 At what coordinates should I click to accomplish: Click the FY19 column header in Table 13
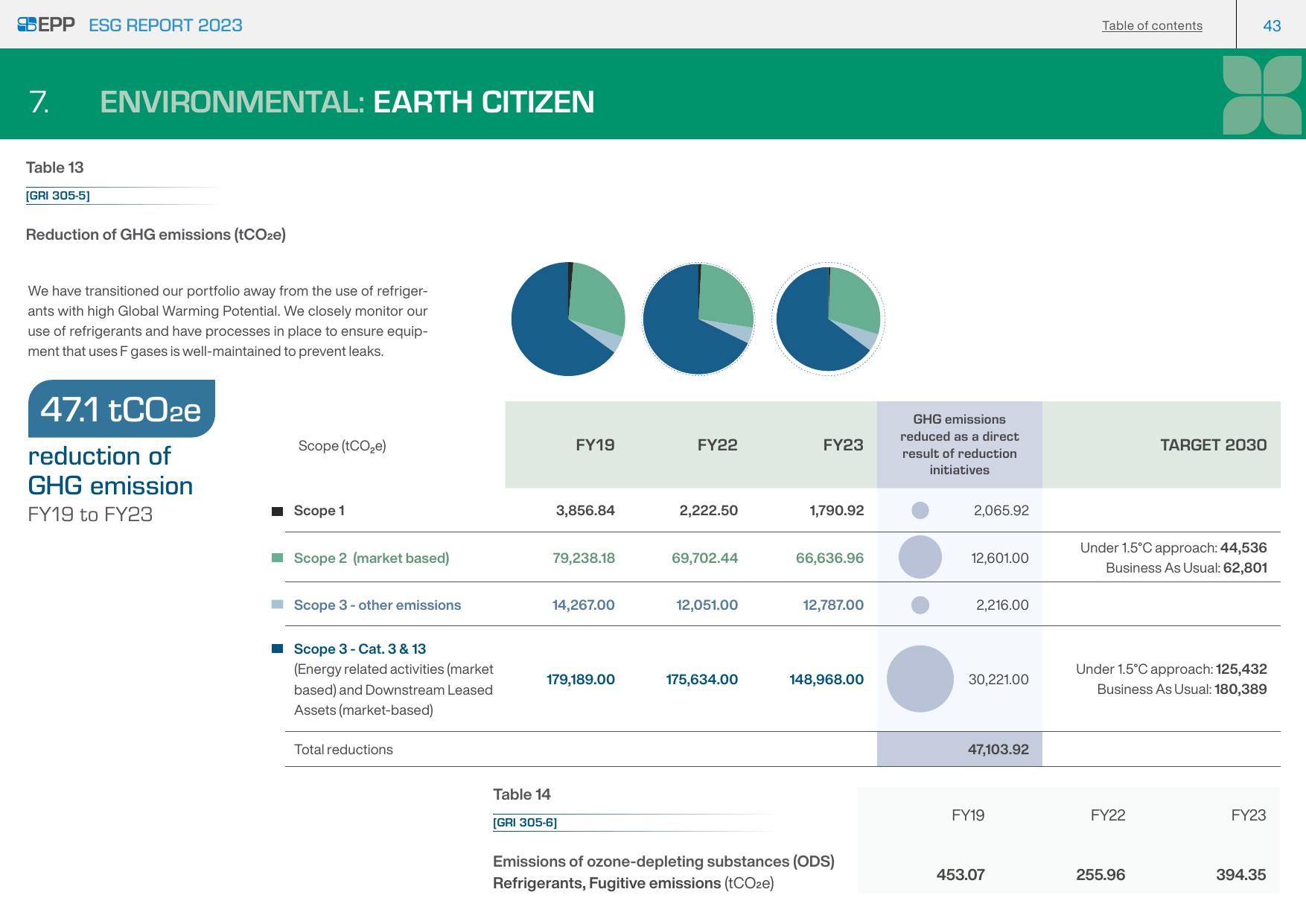pos(595,445)
